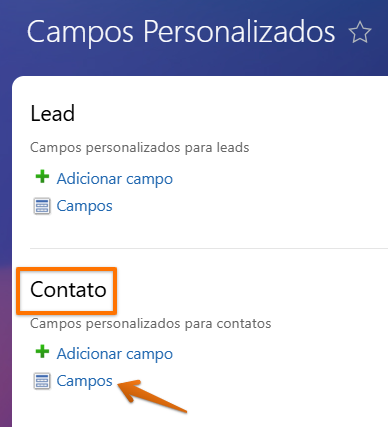Image resolution: width=388 pixels, height=427 pixels.
Task: Open Adicionar campo link for leads
Action: coord(115,179)
